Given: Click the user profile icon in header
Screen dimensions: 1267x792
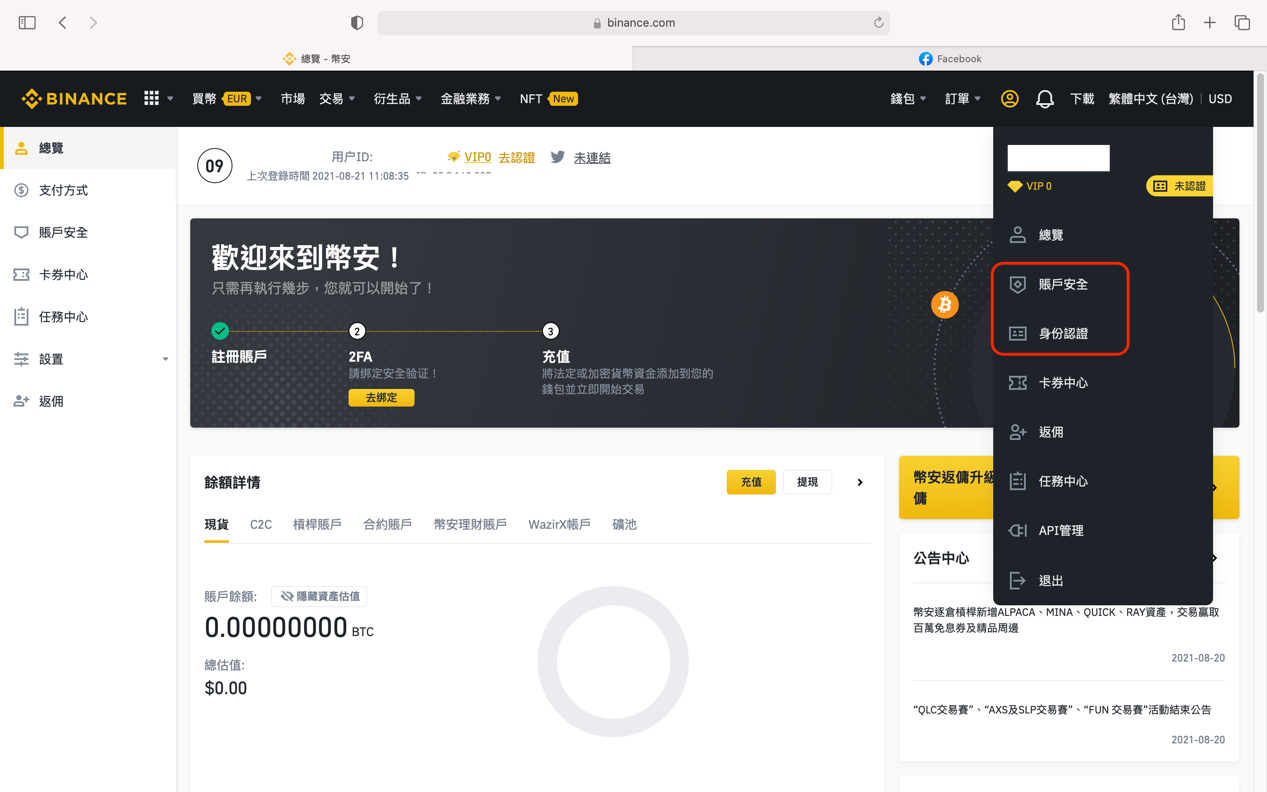Looking at the screenshot, I should [x=1010, y=98].
